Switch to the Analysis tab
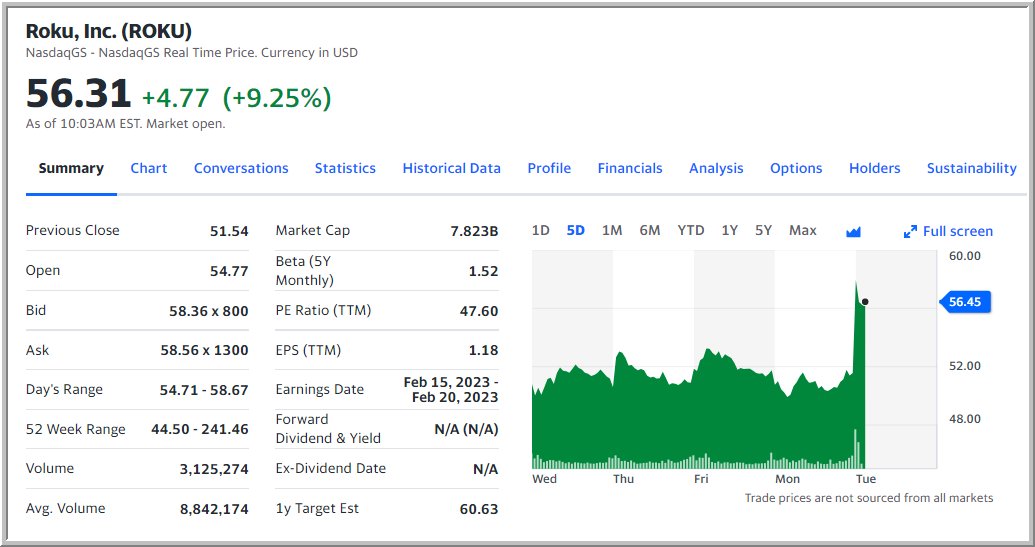This screenshot has width=1035, height=547. pos(716,168)
